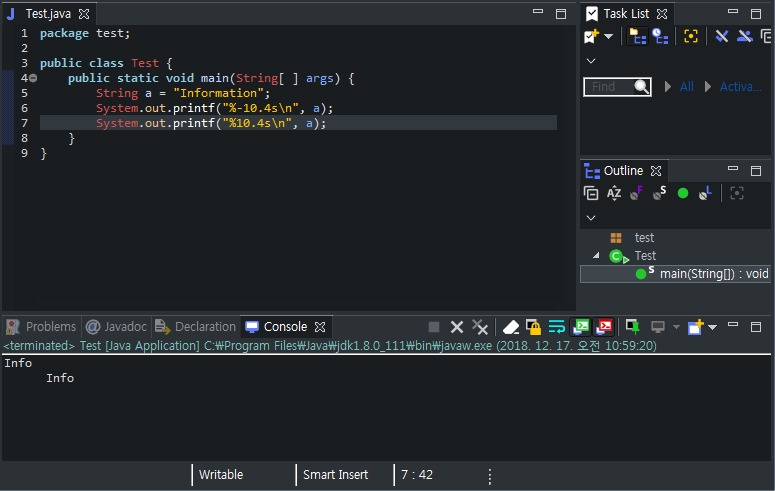775x491 pixels.
Task: Click the Task List hide completed icon
Action: 722,36
